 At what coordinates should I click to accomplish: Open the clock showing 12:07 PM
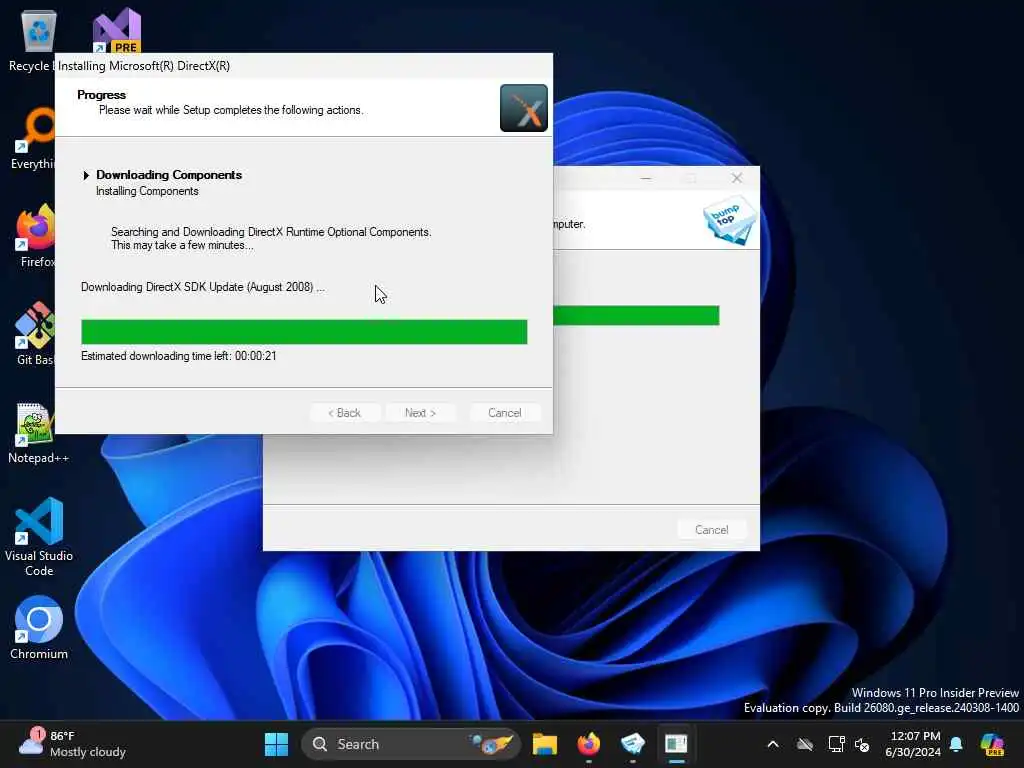pyautogui.click(x=913, y=744)
